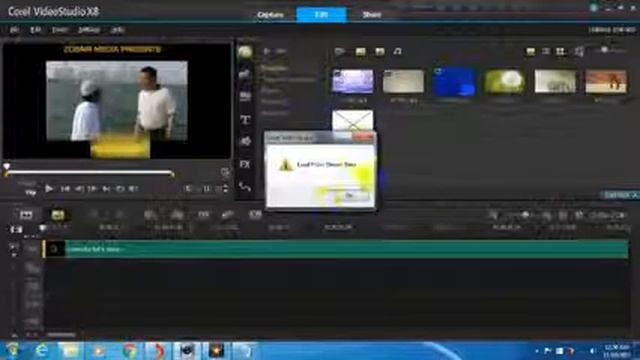The height and width of the screenshot is (360, 640).
Task: Toggle show photos filter in library
Action: pyautogui.click(x=380, y=51)
